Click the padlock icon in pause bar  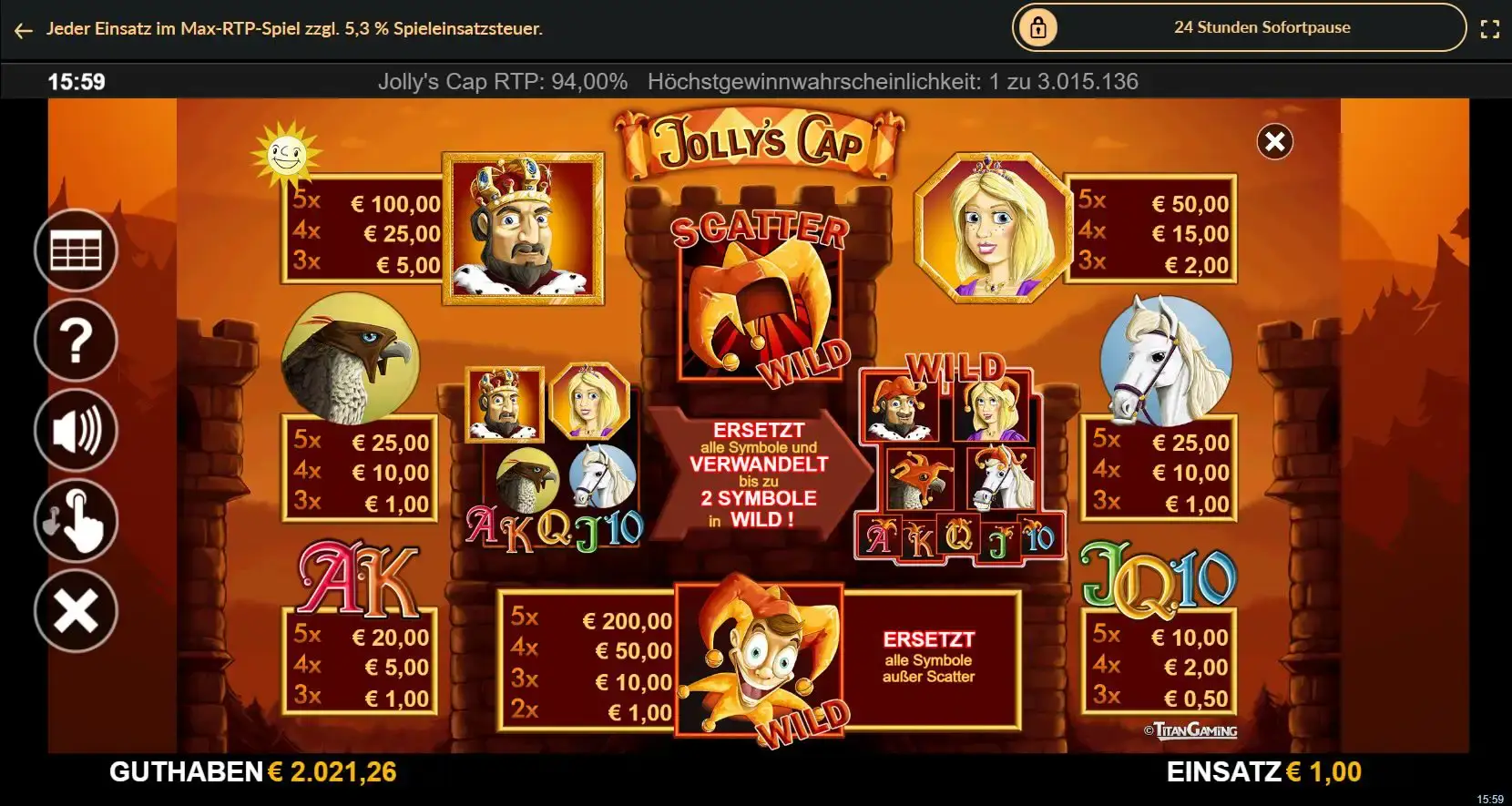pos(1037,28)
